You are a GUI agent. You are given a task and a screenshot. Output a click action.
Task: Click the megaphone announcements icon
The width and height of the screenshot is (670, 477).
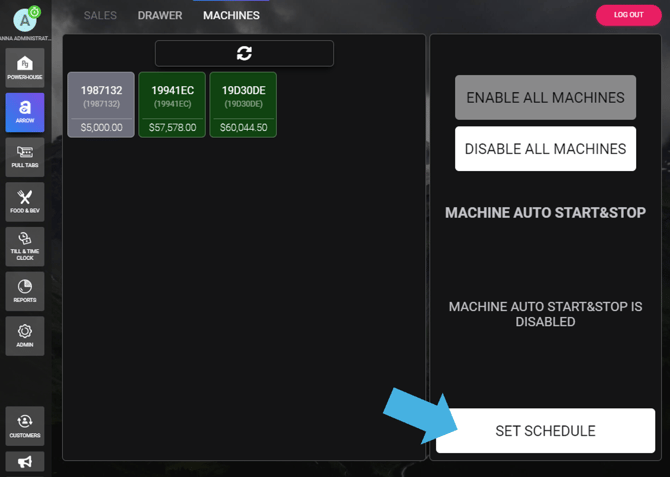[25, 461]
